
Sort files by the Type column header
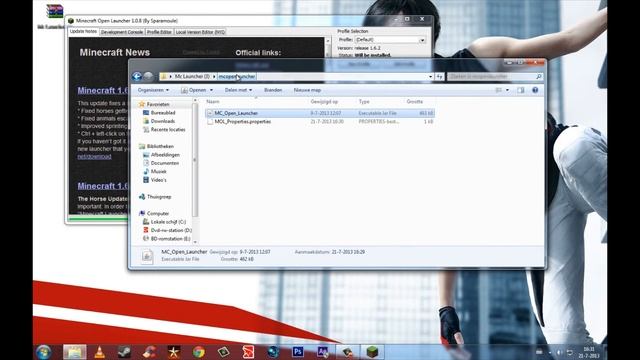[380, 102]
